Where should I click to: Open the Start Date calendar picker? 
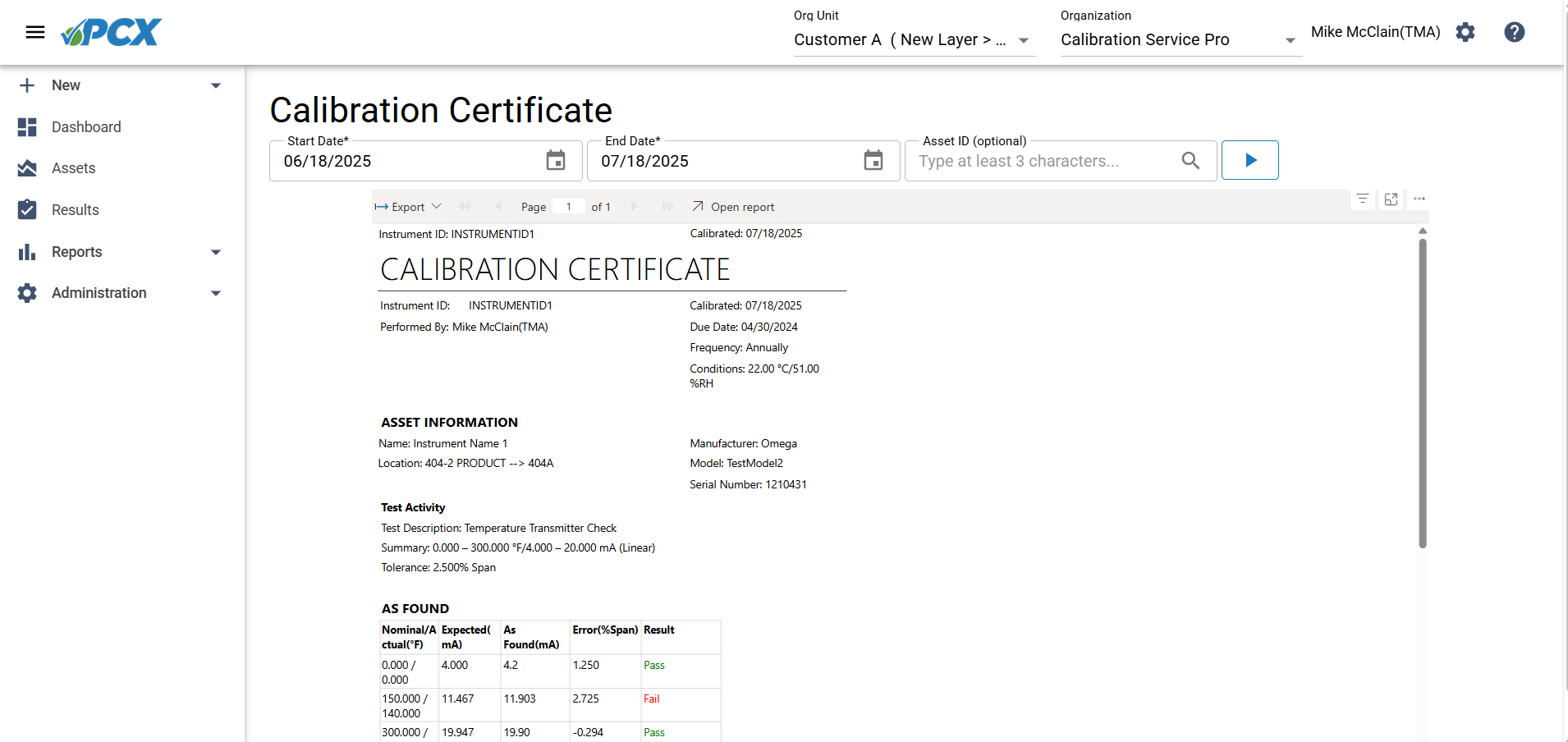click(x=556, y=160)
